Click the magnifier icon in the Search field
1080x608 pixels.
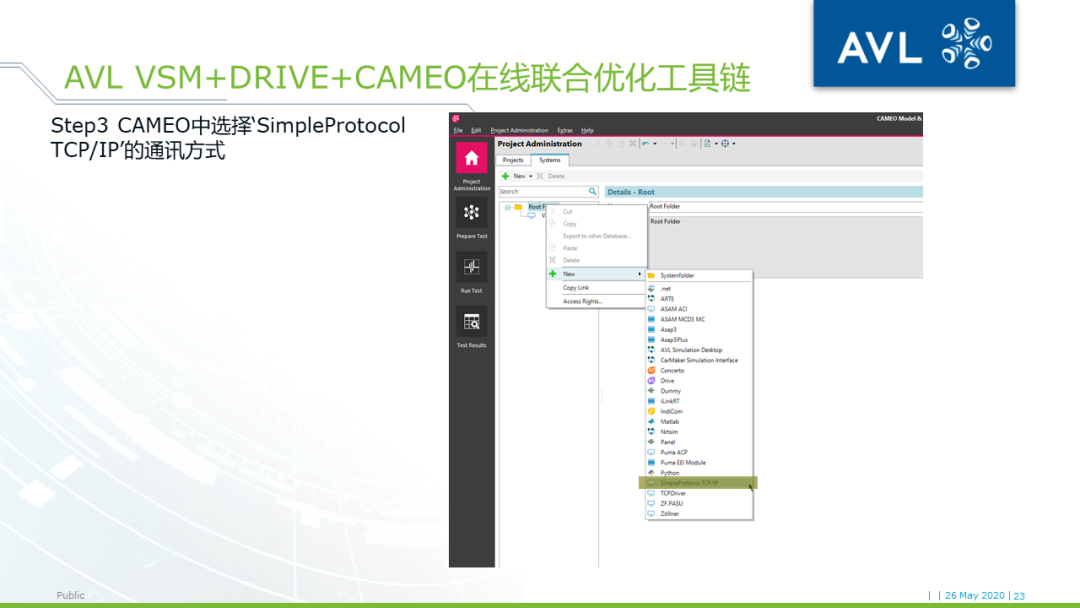tap(592, 192)
